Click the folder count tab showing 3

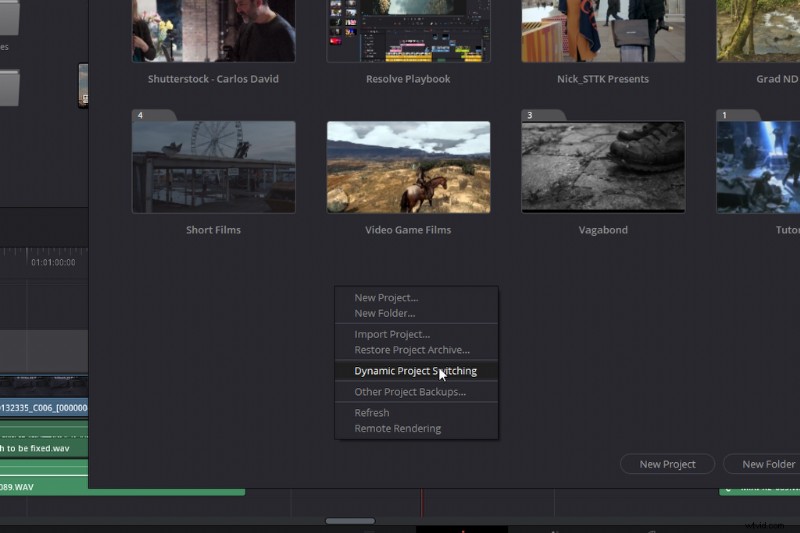pyautogui.click(x=543, y=115)
